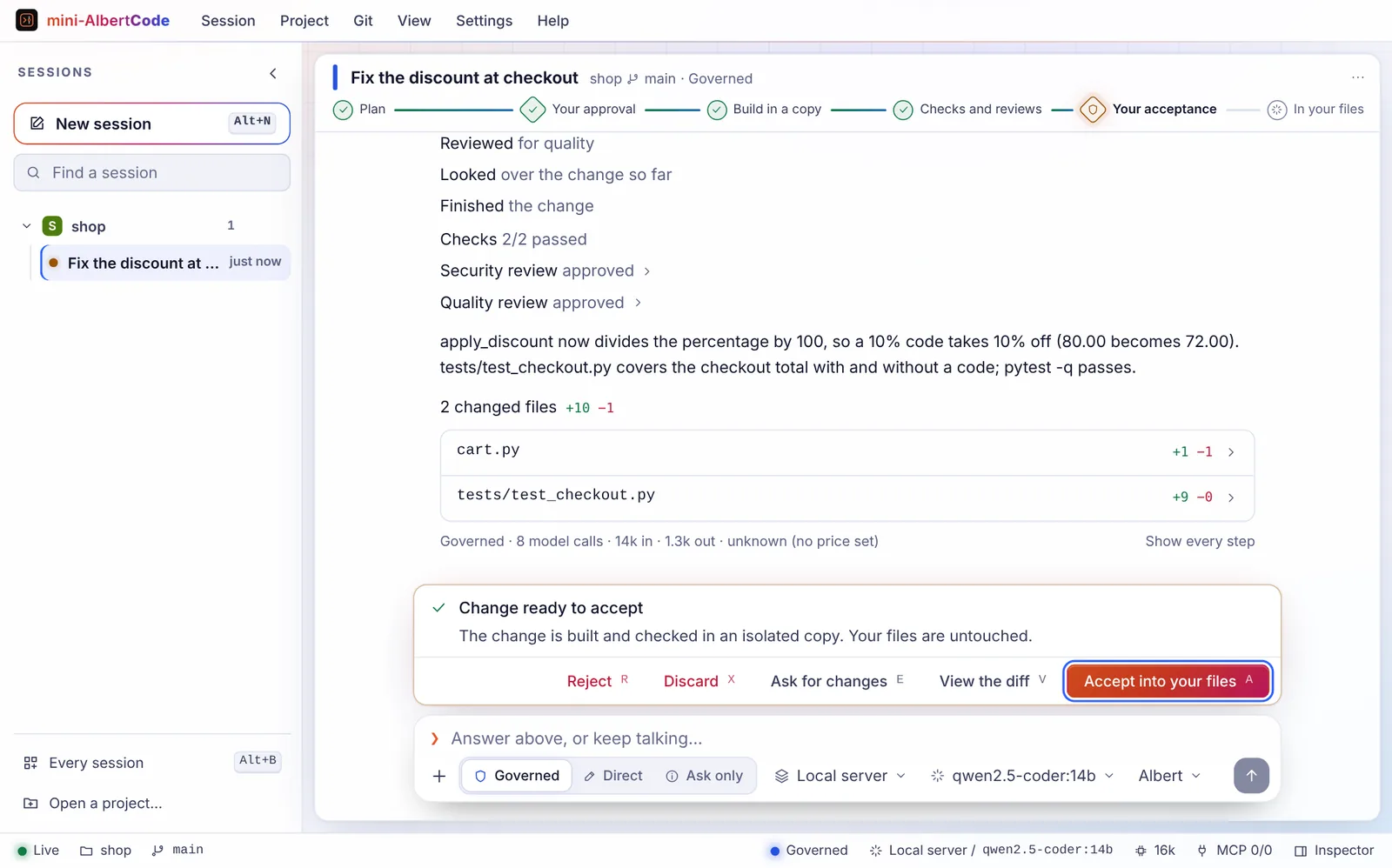
Task: Collapse the shop project tree
Action: pyautogui.click(x=27, y=226)
